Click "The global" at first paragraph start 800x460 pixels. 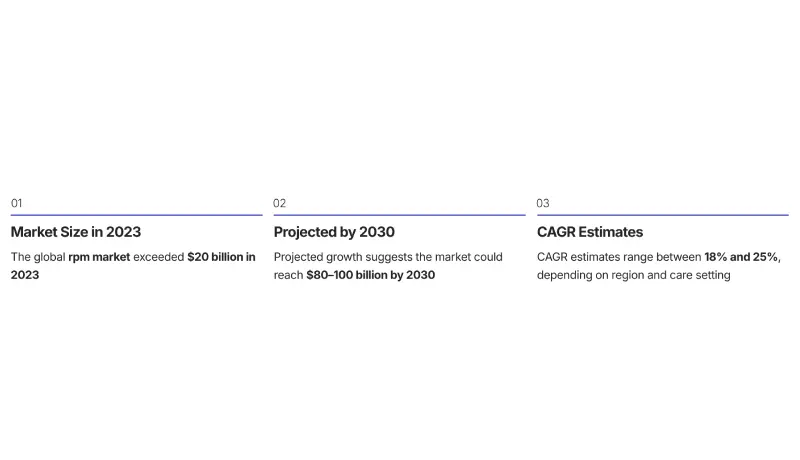(x=37, y=257)
